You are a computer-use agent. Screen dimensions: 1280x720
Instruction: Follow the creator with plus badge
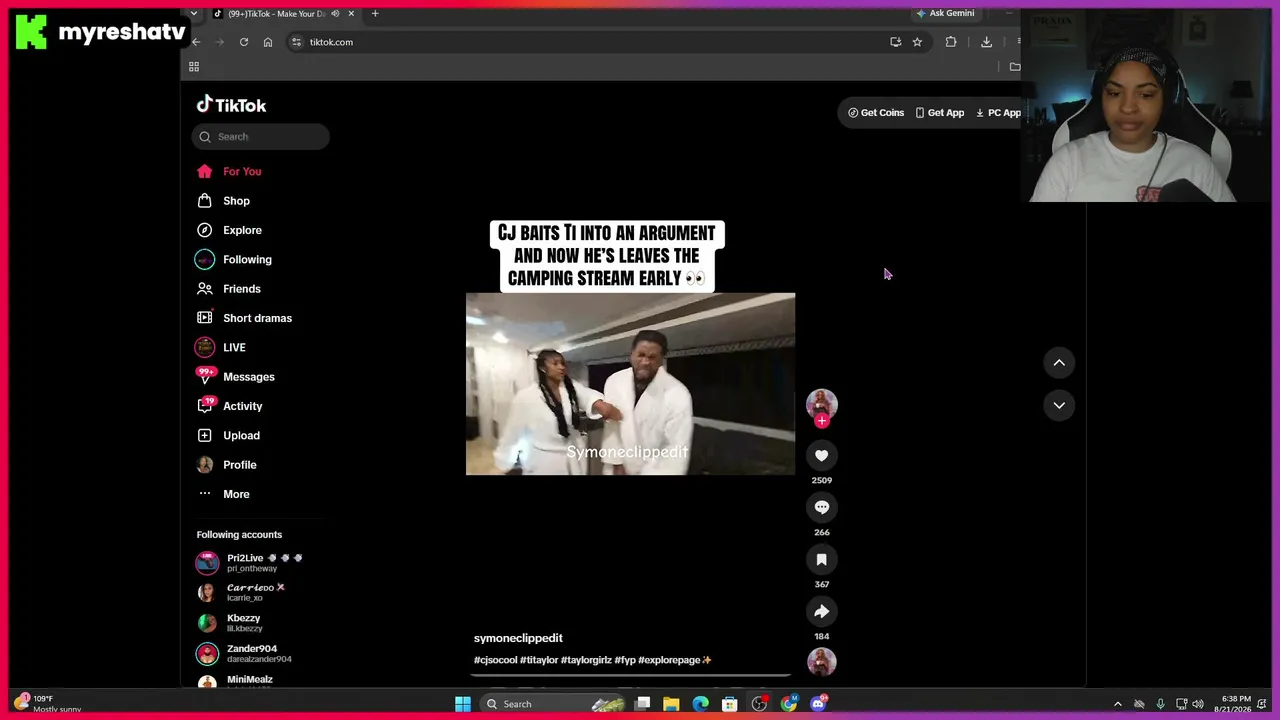point(821,421)
